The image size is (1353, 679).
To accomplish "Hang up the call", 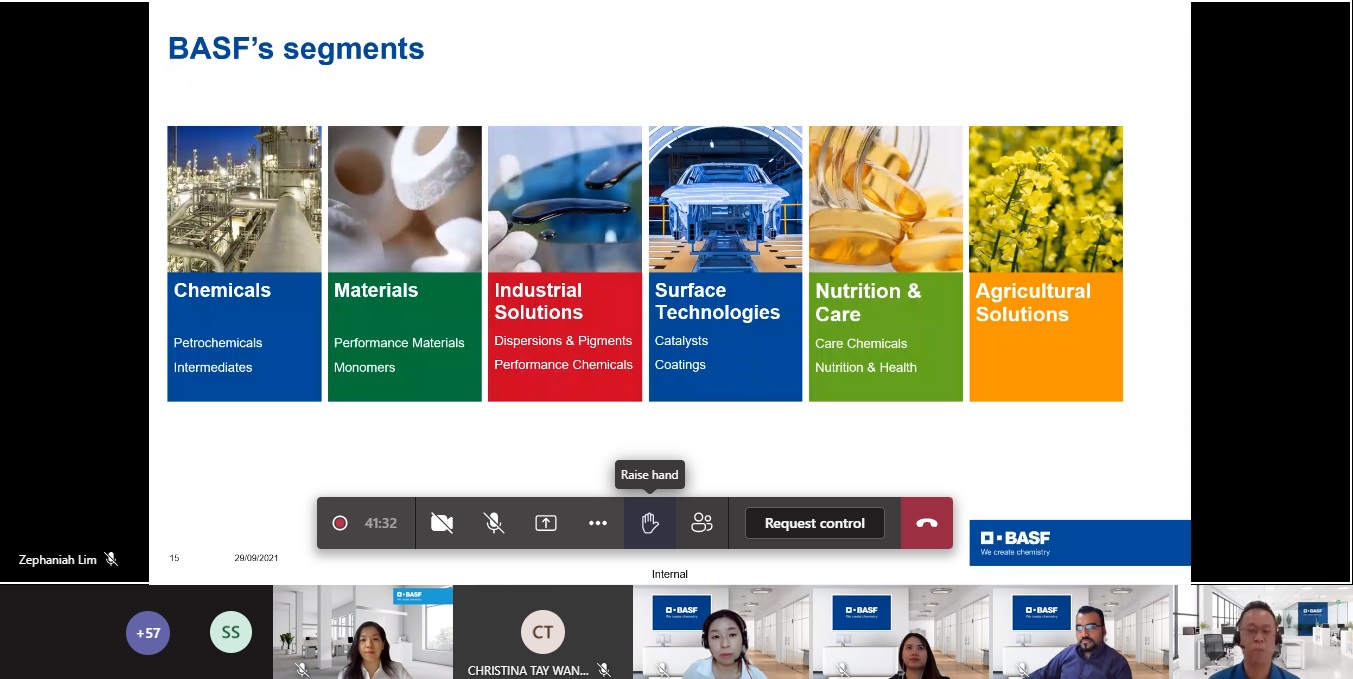I will click(x=927, y=523).
